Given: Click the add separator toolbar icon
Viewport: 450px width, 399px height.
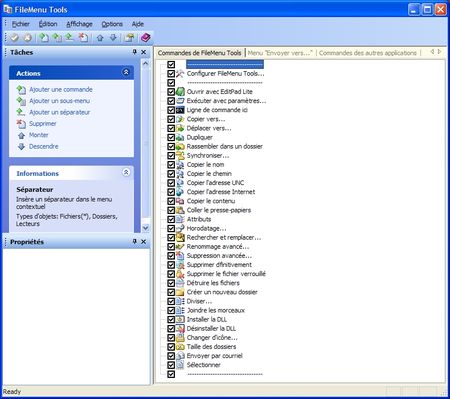Looking at the screenshot, I should pos(69,38).
